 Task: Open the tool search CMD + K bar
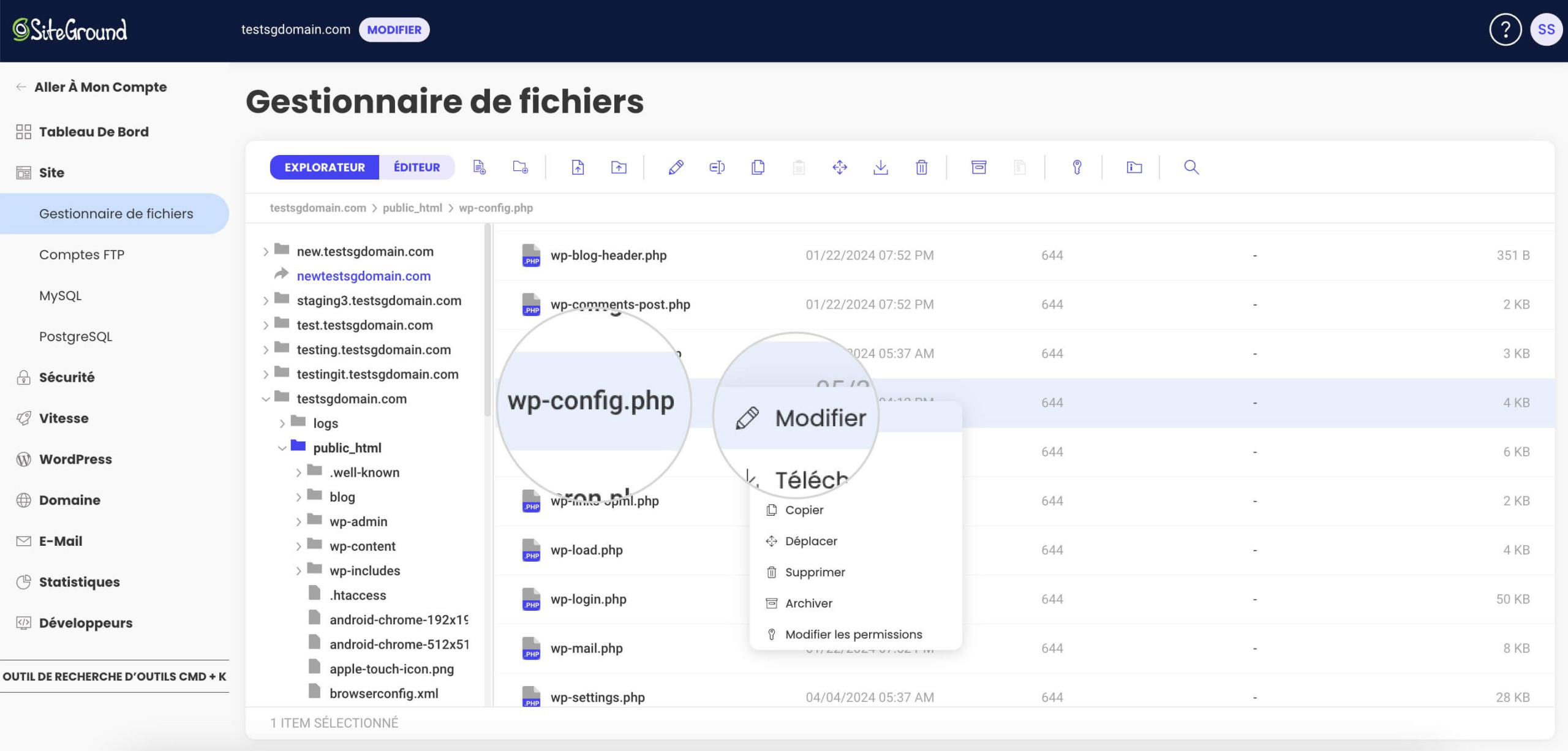coord(115,676)
